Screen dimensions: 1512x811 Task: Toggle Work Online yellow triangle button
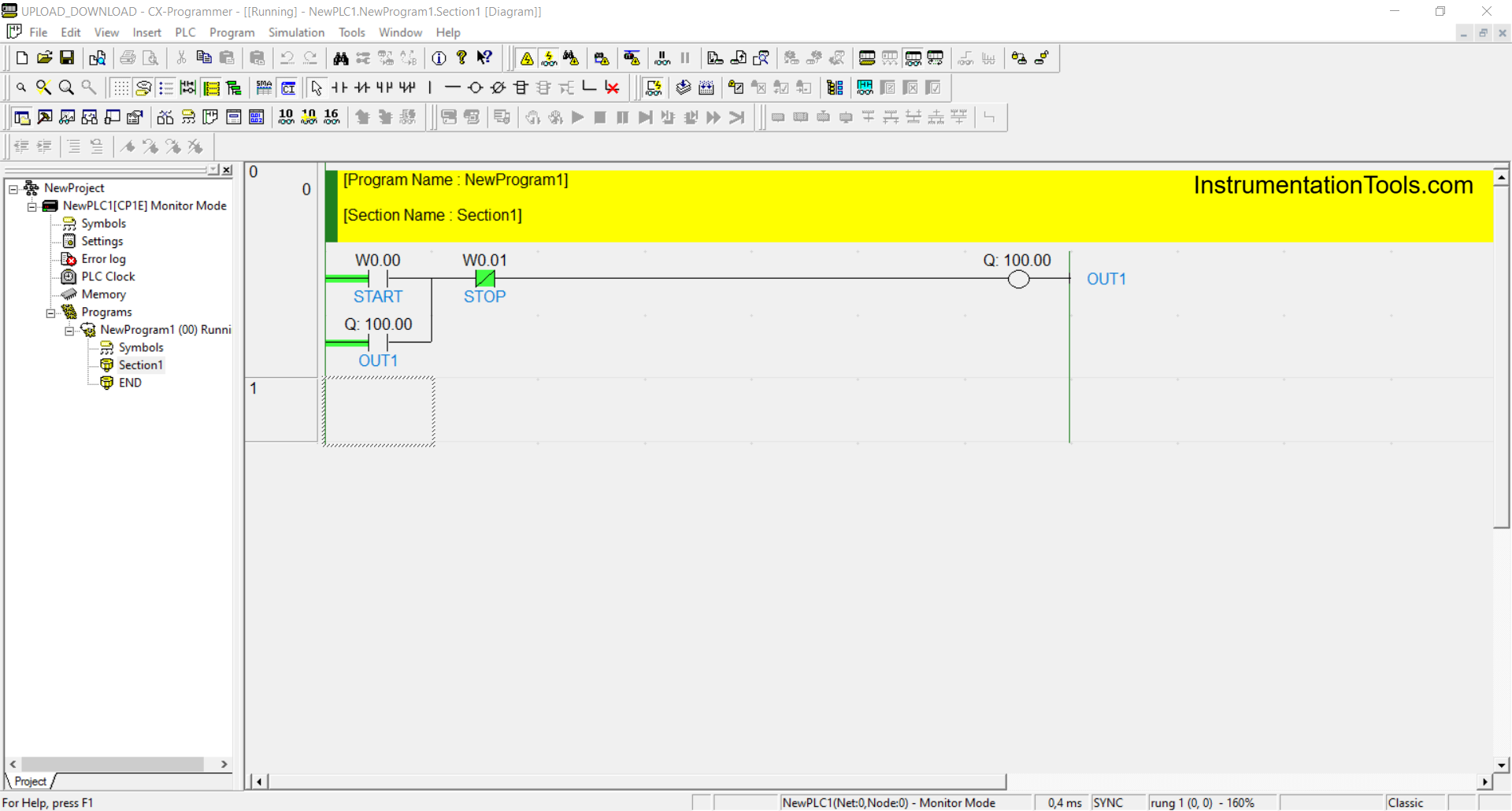click(527, 57)
